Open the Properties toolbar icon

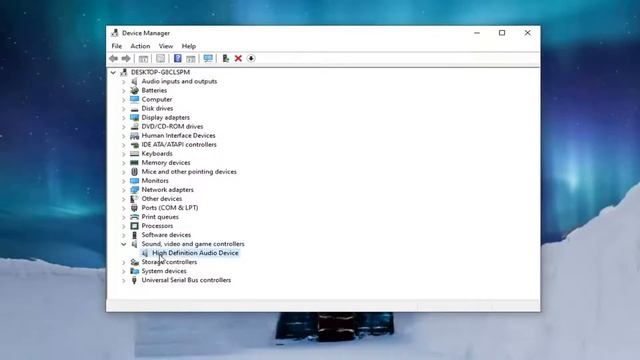click(x=160, y=58)
